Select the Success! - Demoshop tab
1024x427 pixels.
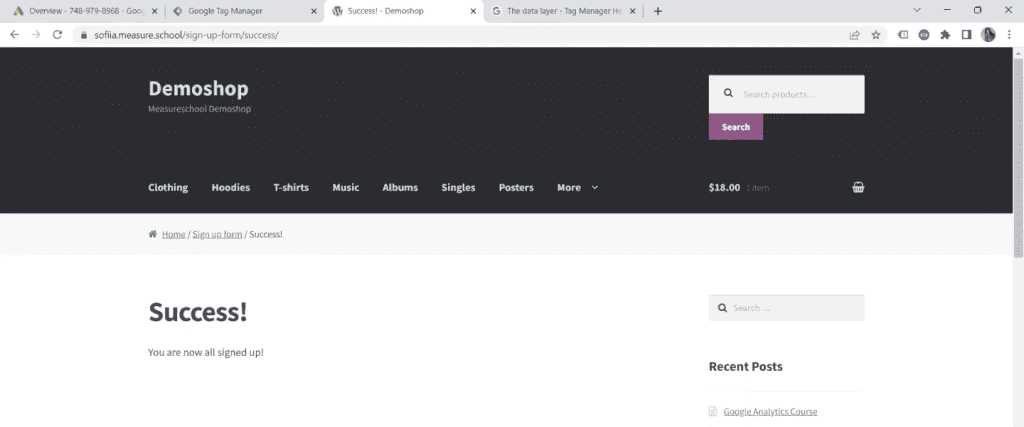403,11
